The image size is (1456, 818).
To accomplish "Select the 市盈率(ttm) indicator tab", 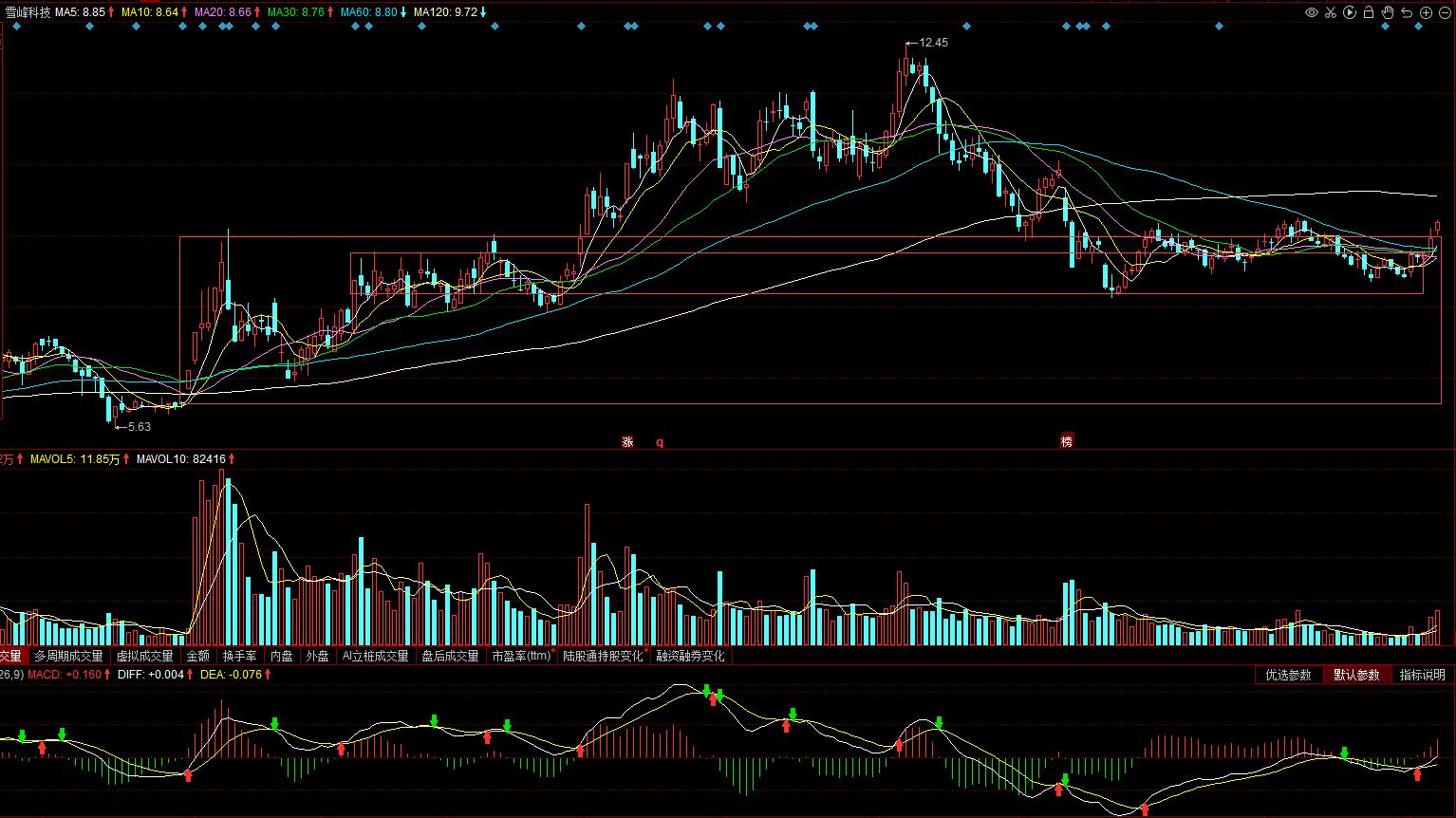I will [521, 656].
